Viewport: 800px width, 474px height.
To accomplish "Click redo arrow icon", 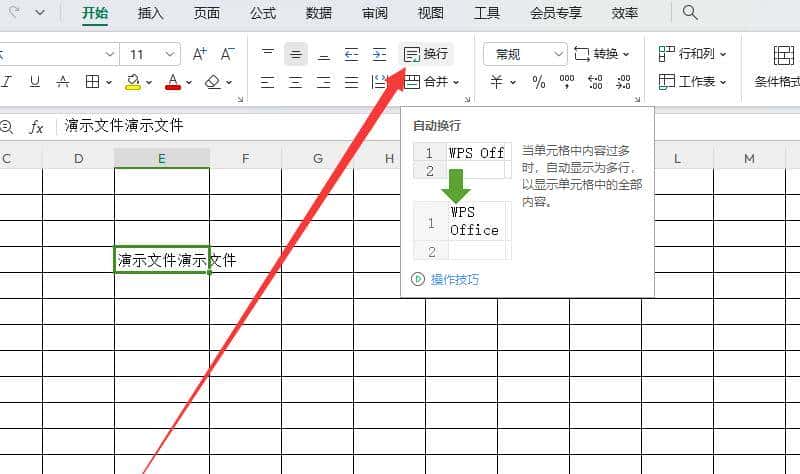I will 15,12.
